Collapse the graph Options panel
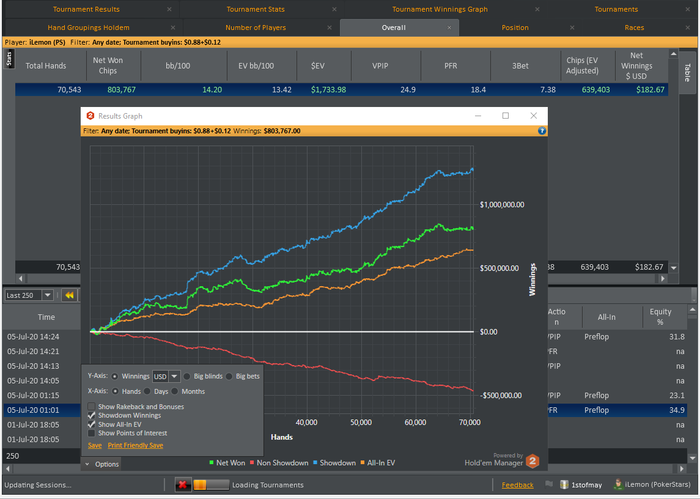The image size is (700, 499). pos(102,464)
